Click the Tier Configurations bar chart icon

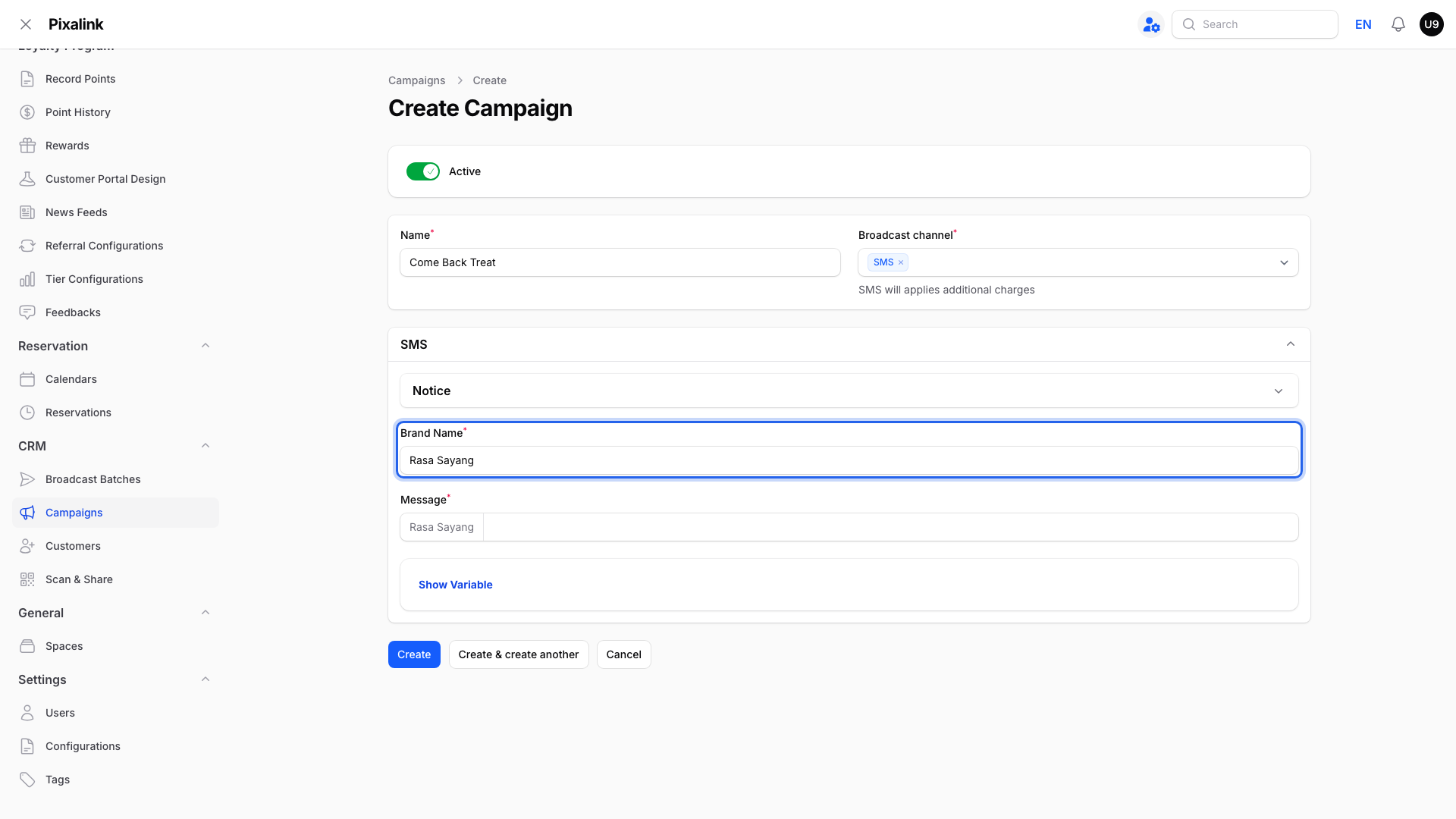[27, 279]
